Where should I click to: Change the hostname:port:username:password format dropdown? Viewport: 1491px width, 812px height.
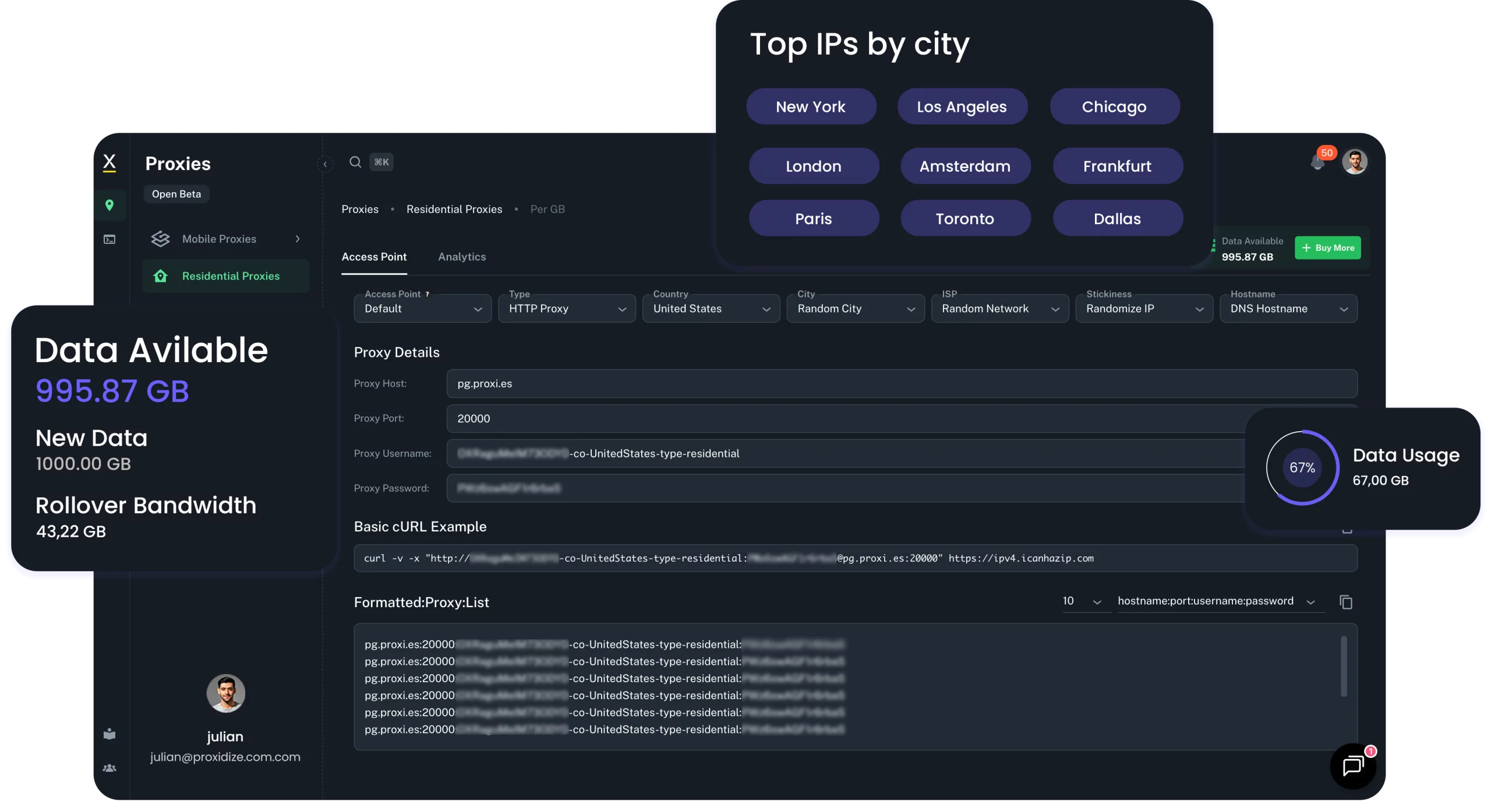coord(1216,601)
